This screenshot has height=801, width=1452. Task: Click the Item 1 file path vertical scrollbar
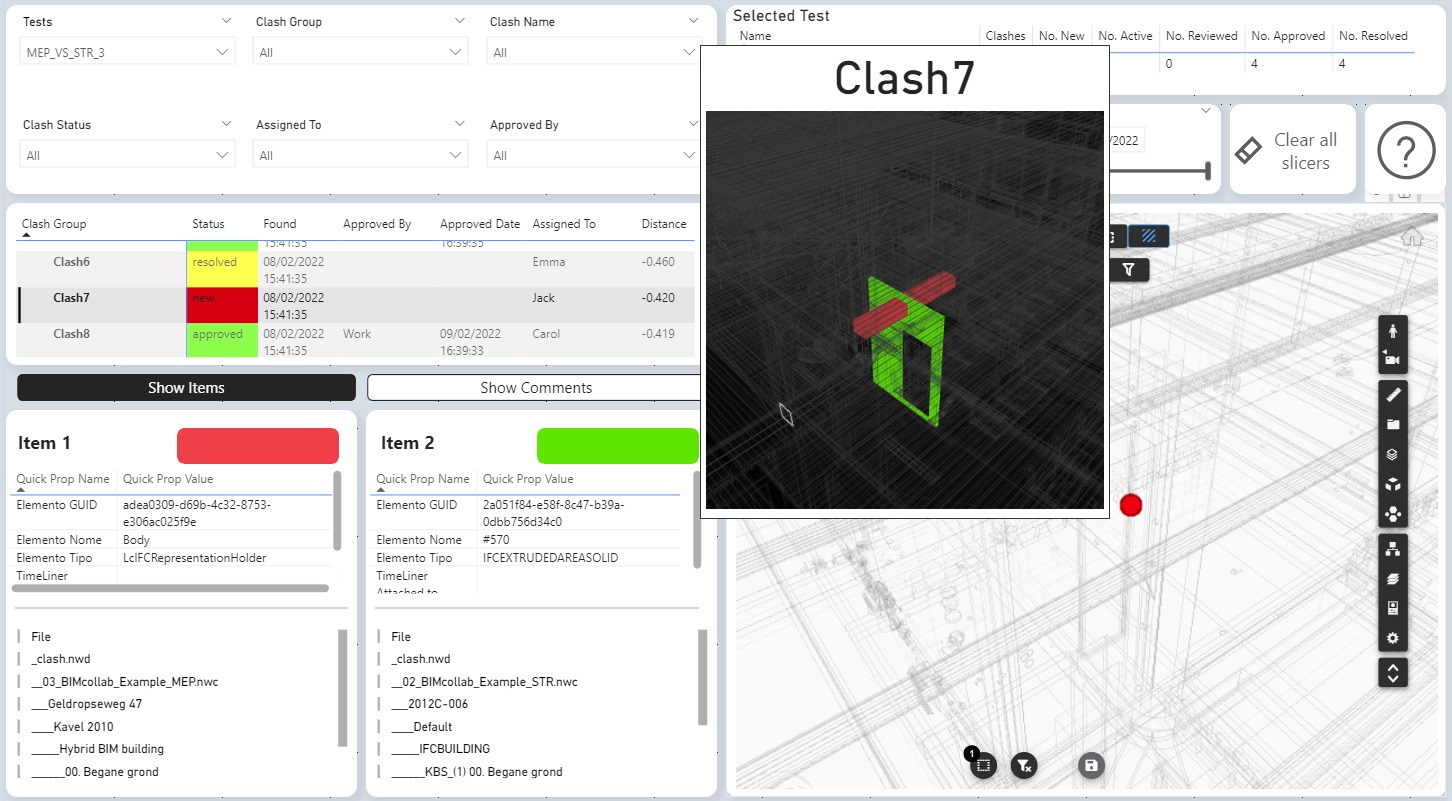343,688
